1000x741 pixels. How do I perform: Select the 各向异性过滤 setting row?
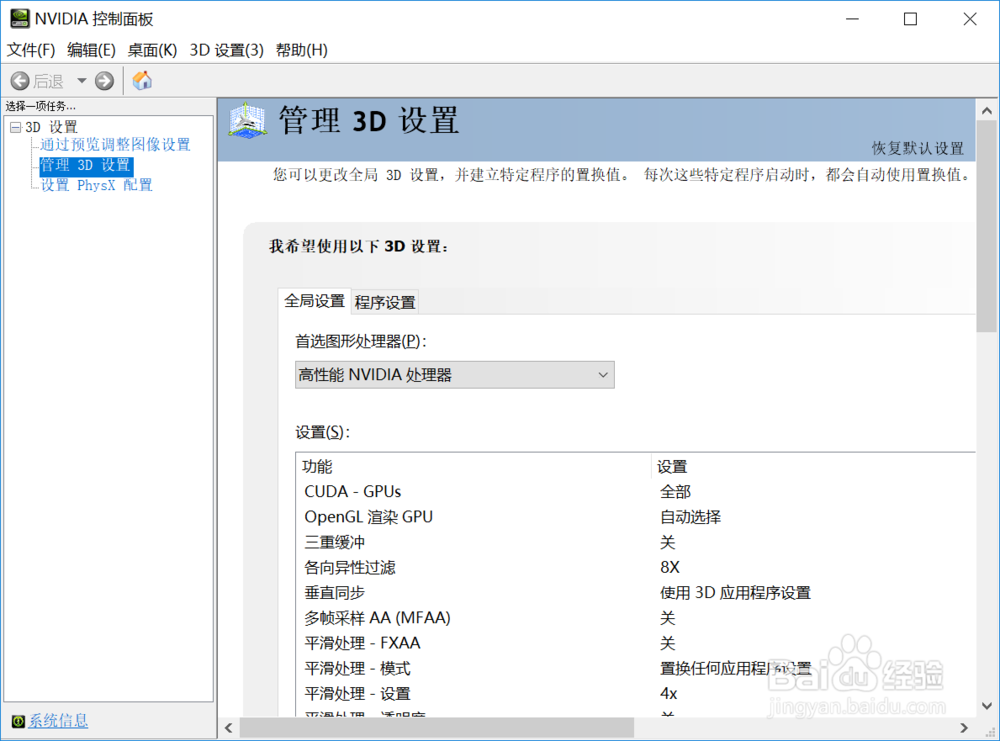pos(636,568)
